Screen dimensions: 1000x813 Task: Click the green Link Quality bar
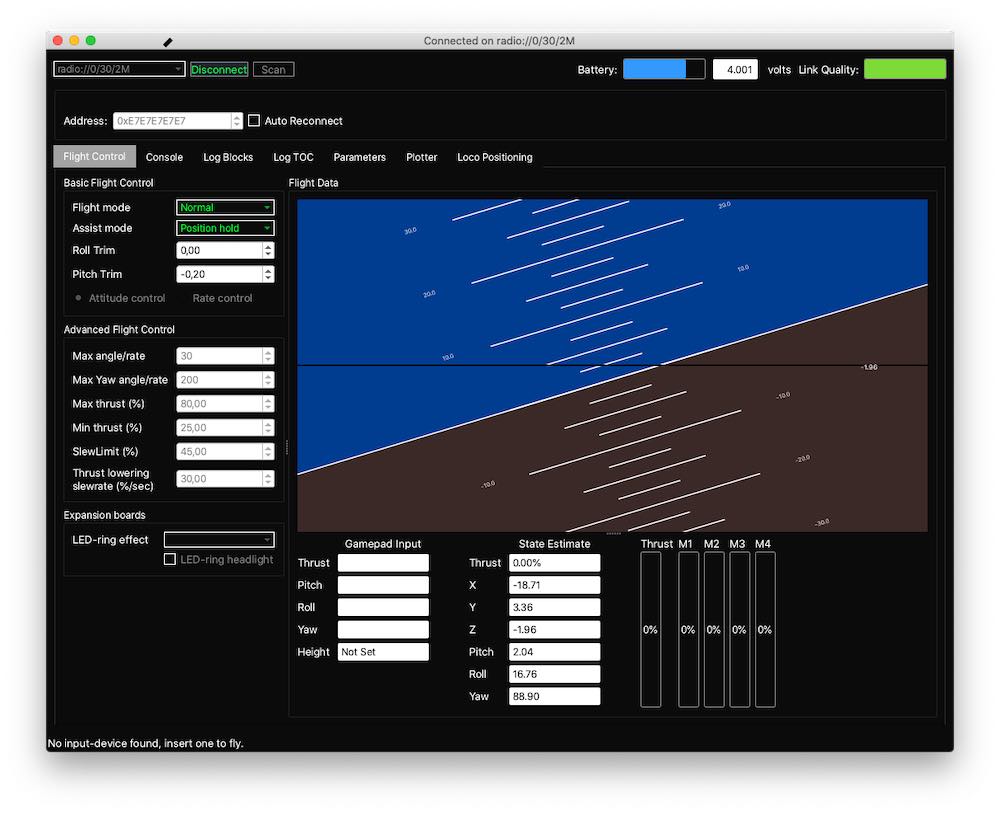(x=904, y=69)
